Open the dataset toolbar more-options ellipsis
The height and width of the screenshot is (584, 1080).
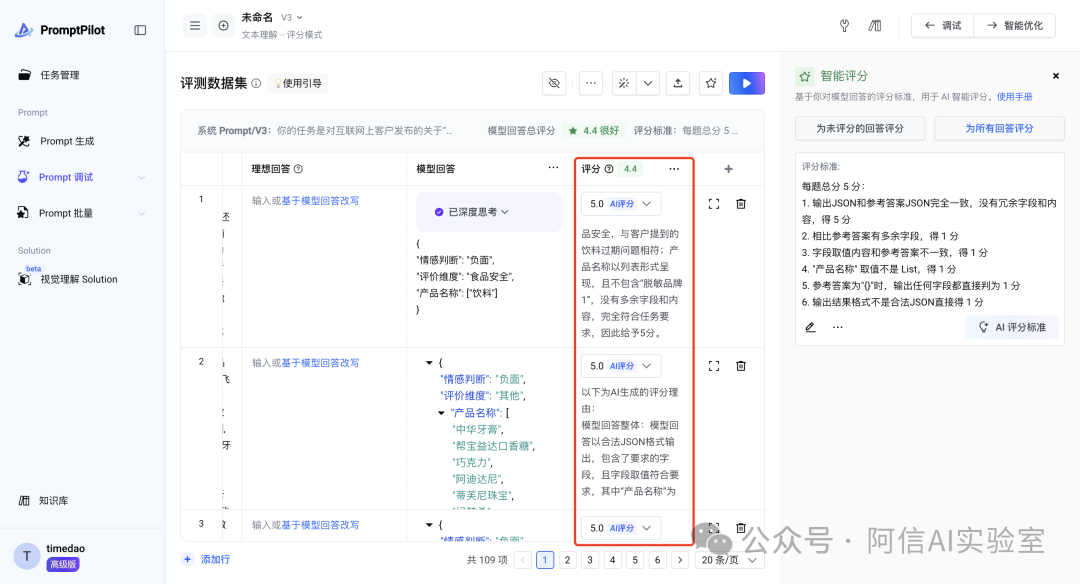click(x=591, y=83)
